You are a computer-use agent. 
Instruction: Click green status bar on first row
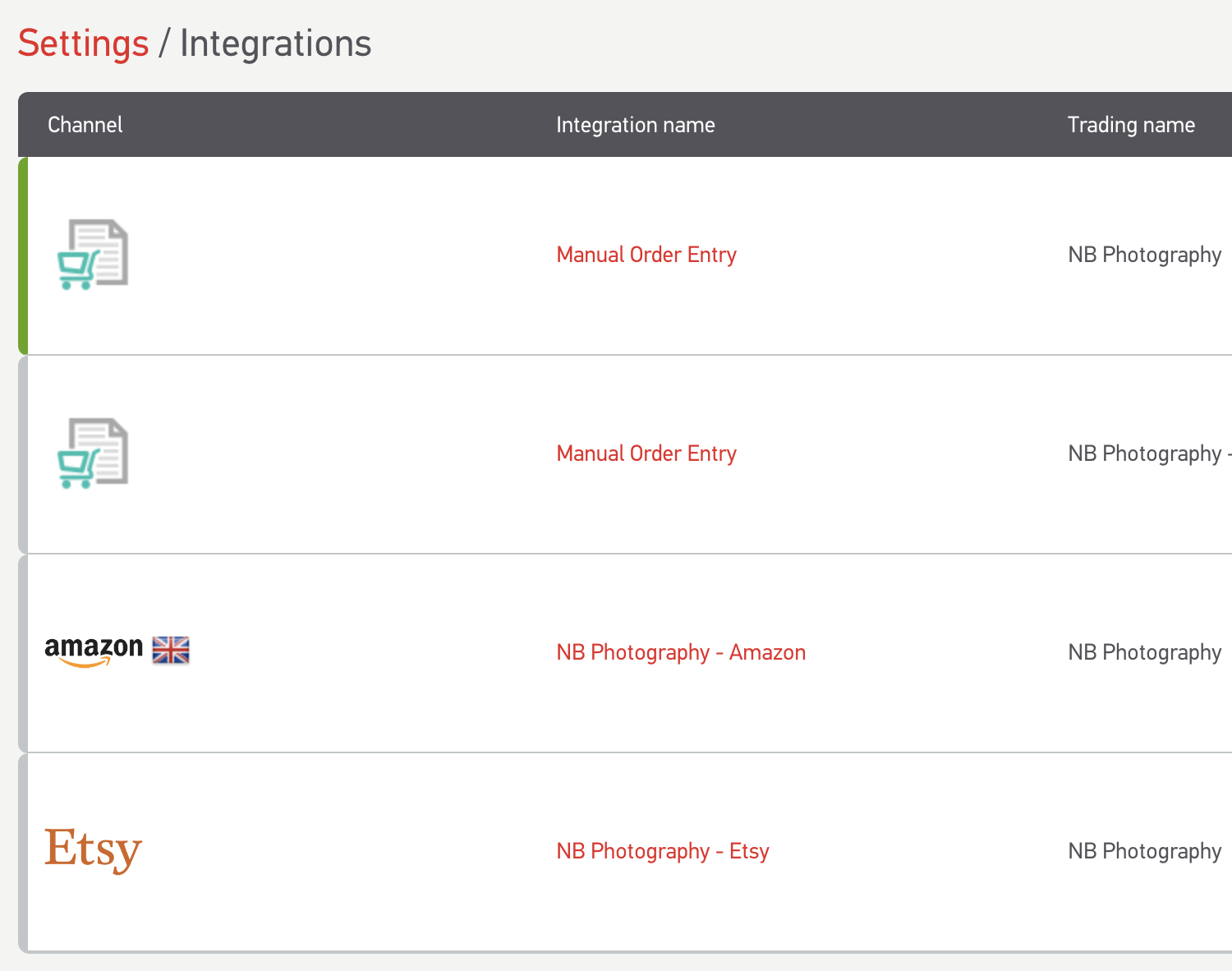(23, 255)
